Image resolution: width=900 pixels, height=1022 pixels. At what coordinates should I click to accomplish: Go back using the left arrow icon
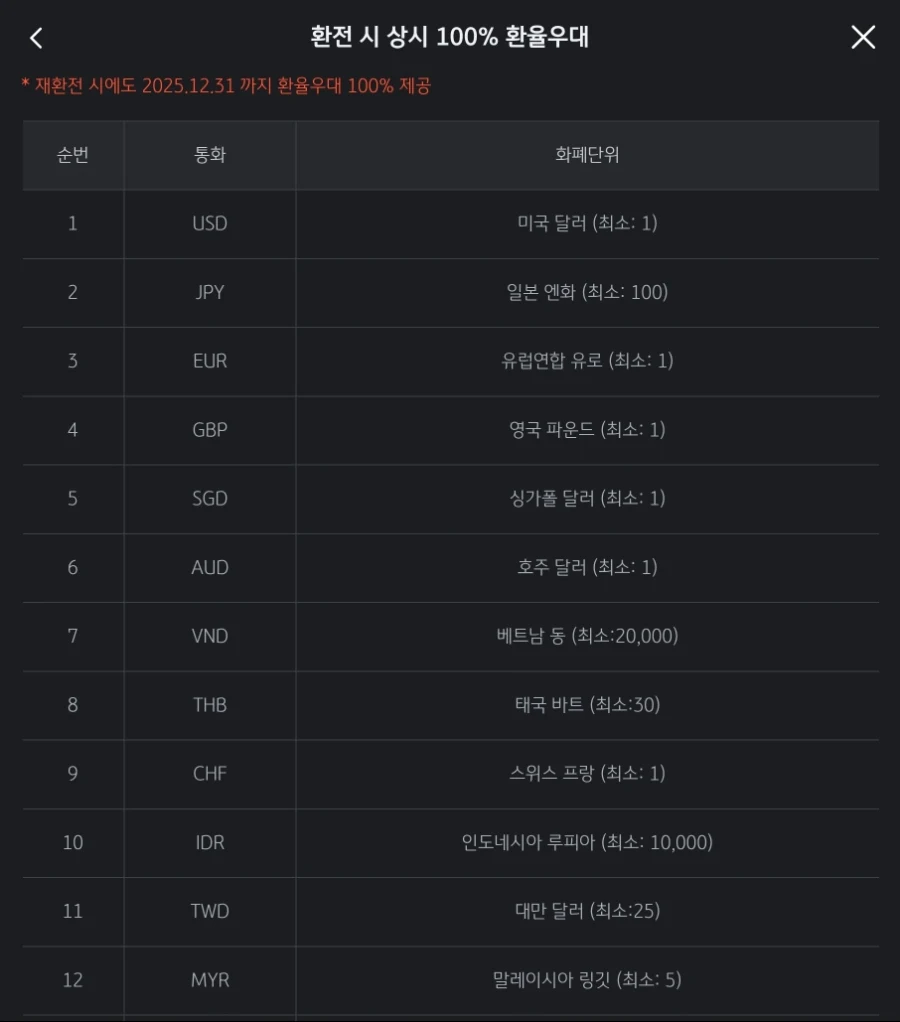(36, 38)
